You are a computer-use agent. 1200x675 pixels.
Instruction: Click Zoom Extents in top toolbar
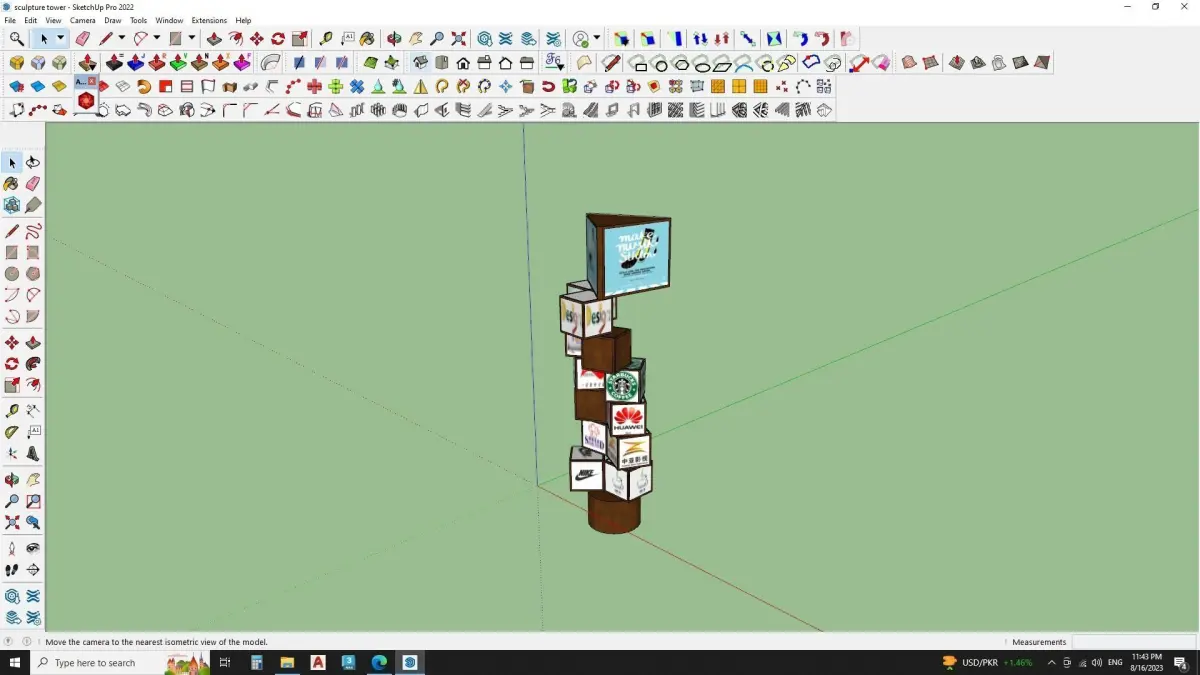click(459, 39)
